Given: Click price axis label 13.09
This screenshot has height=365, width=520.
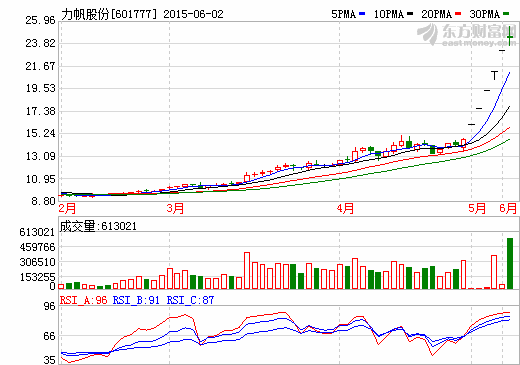Looking at the screenshot, I should (x=40, y=156).
